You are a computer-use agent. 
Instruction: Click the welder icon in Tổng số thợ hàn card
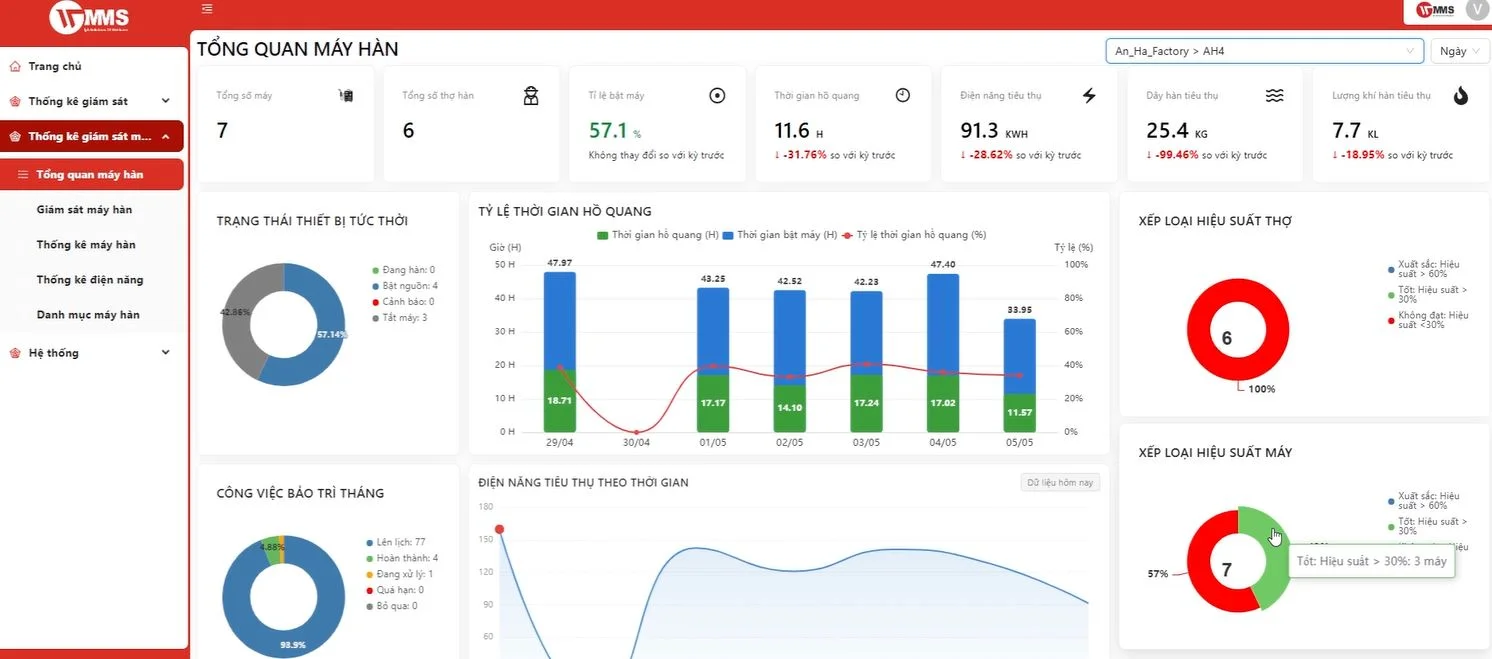coord(531,95)
